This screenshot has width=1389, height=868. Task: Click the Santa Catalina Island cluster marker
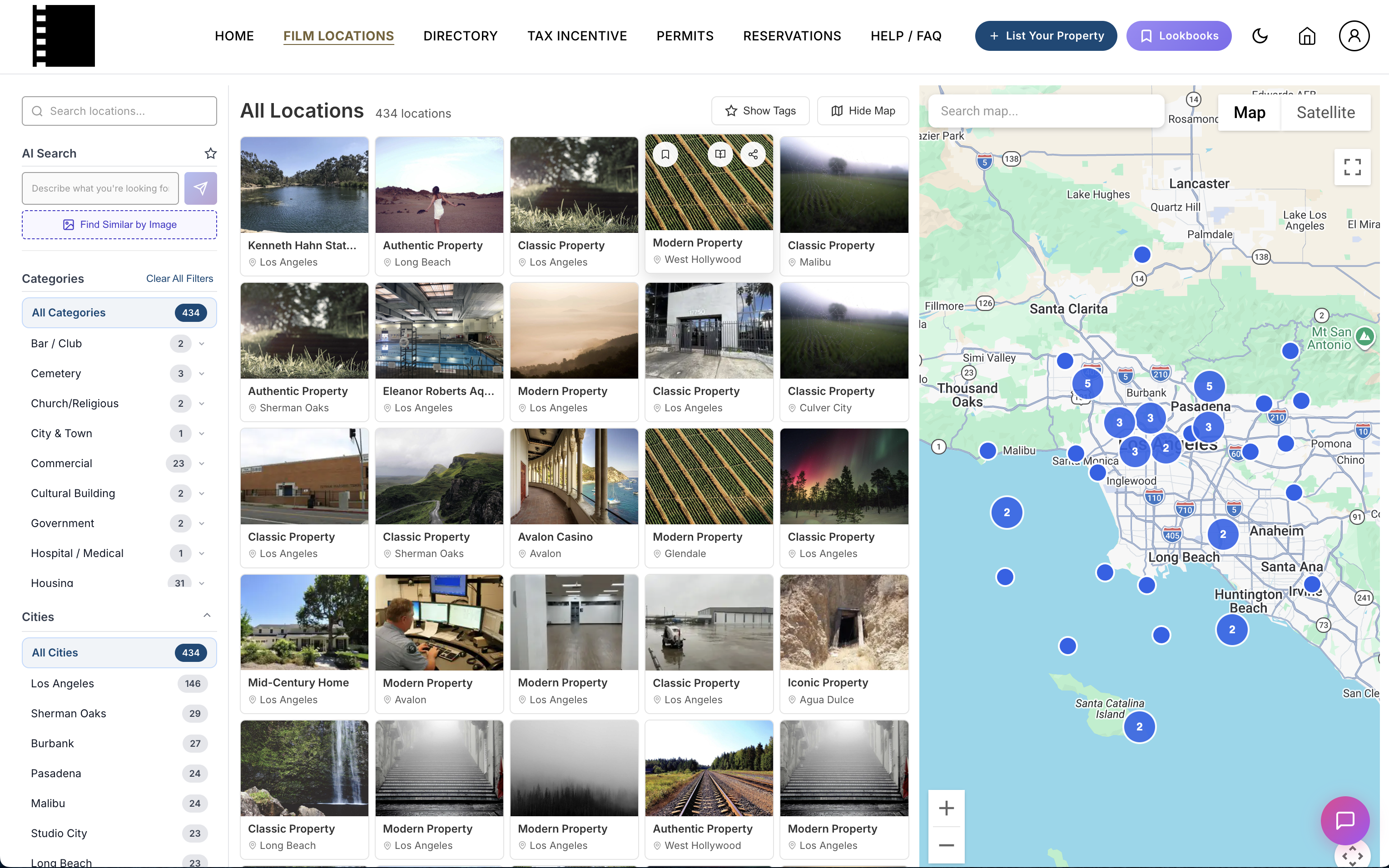1139,727
